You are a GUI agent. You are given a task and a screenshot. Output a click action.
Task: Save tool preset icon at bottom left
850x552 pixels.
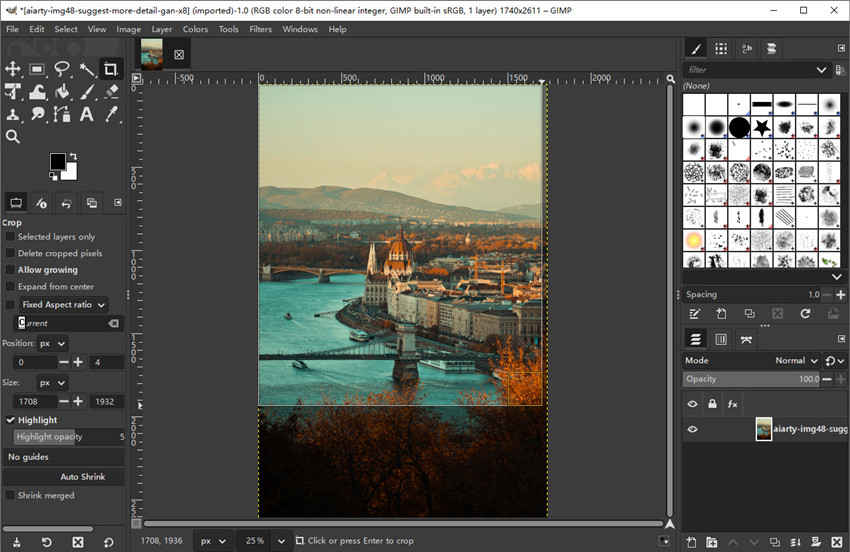coord(16,542)
